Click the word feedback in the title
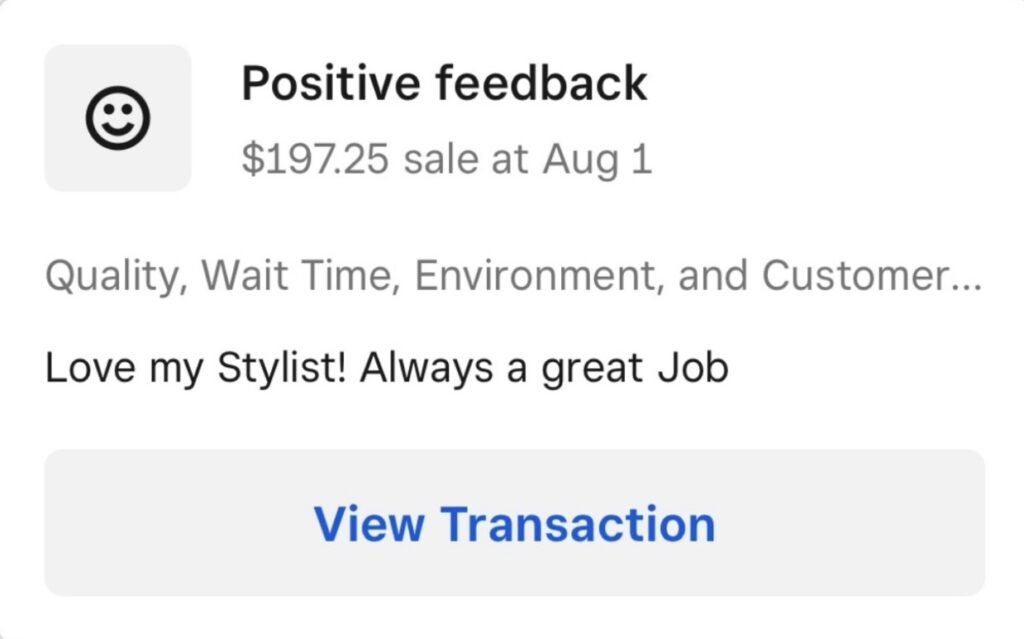The width and height of the screenshot is (1024, 639). [x=543, y=83]
